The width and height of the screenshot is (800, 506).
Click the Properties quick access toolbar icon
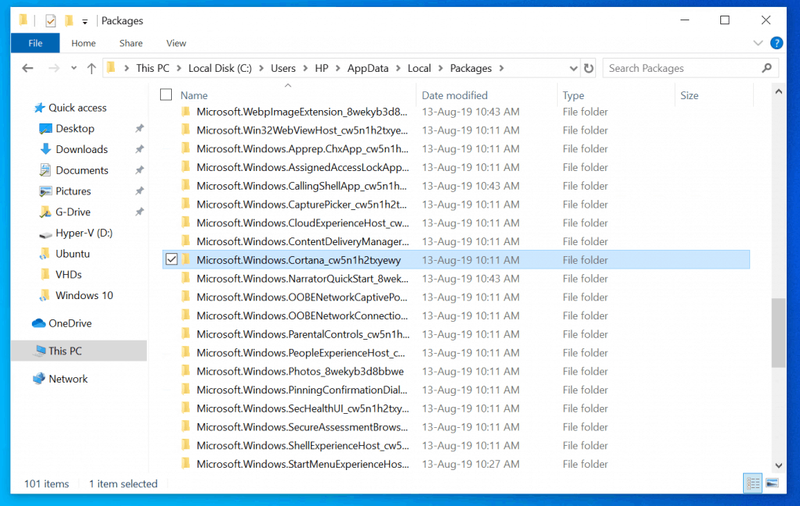click(51, 21)
